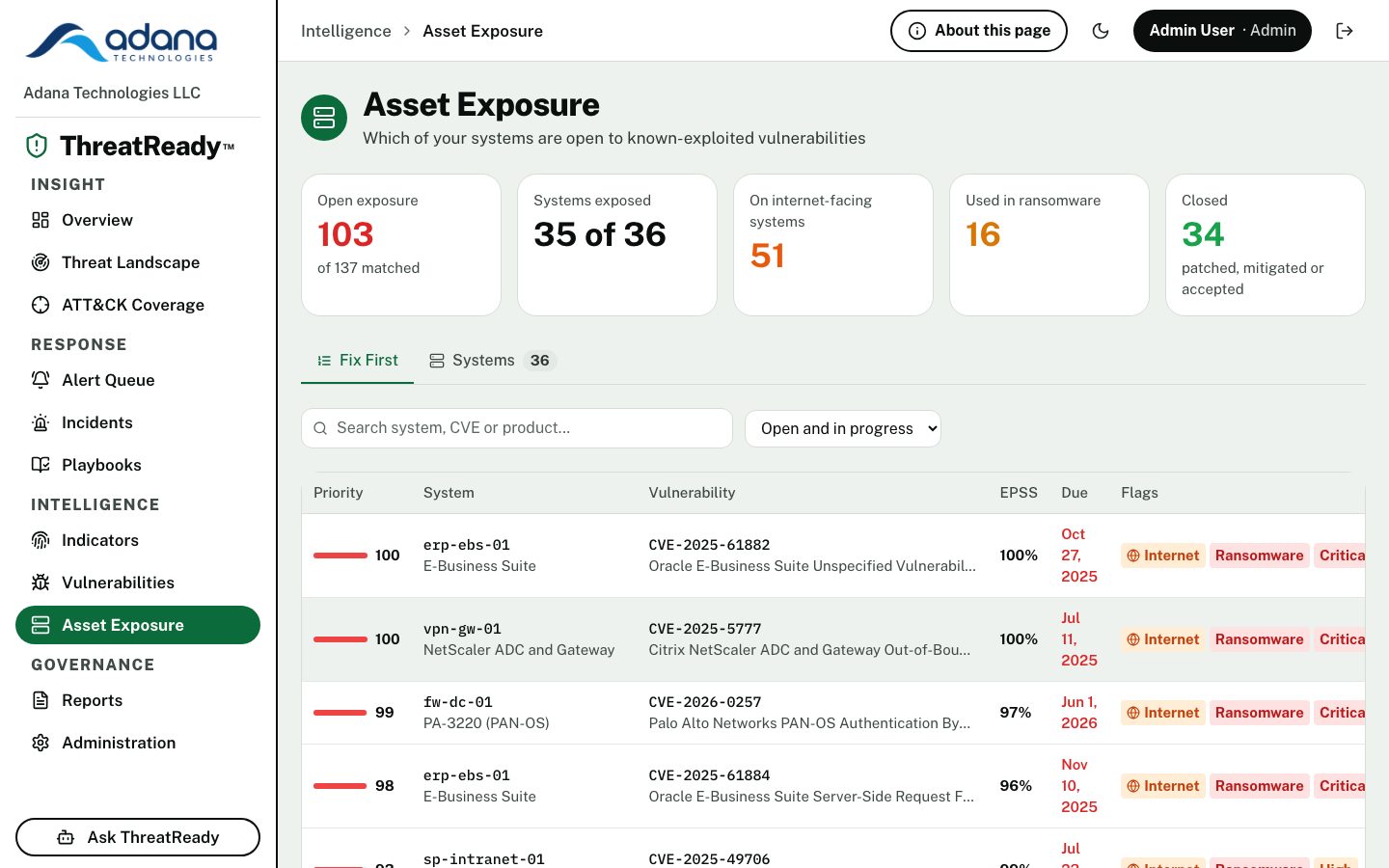
Task: Click the ThreatReady shield logo
Action: [x=37, y=146]
